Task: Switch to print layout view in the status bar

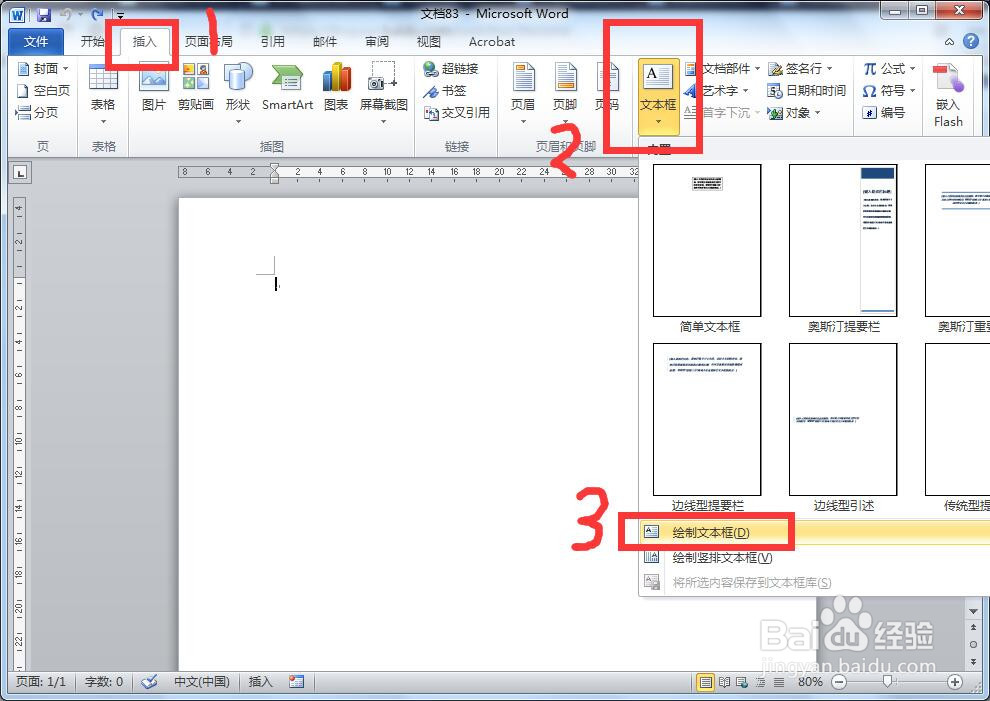Action: click(705, 682)
